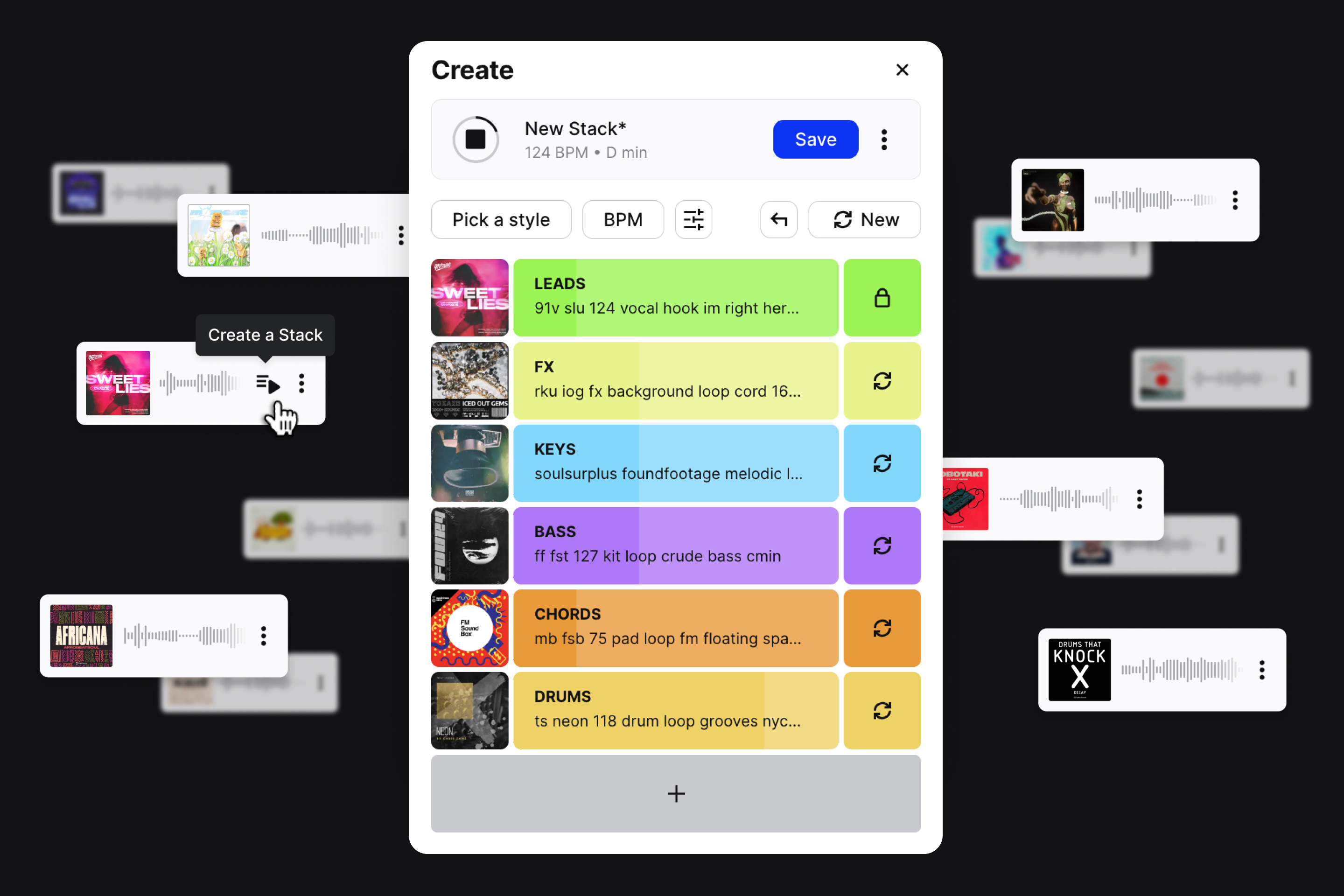Screen dimensions: 1344x896
Task: Click the Sweet Lies album thumbnail
Action: click(x=113, y=383)
